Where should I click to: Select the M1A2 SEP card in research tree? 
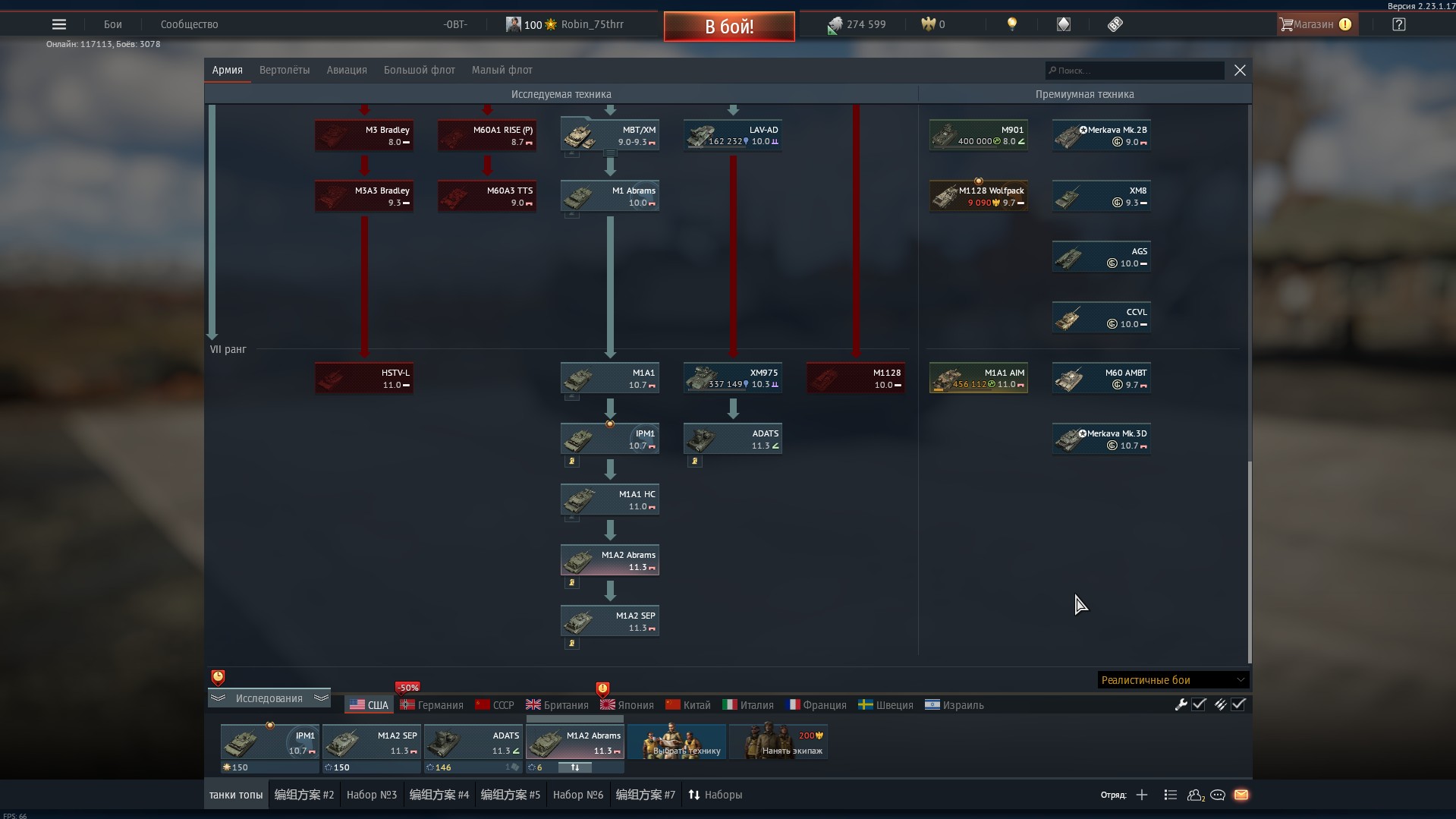pos(610,621)
